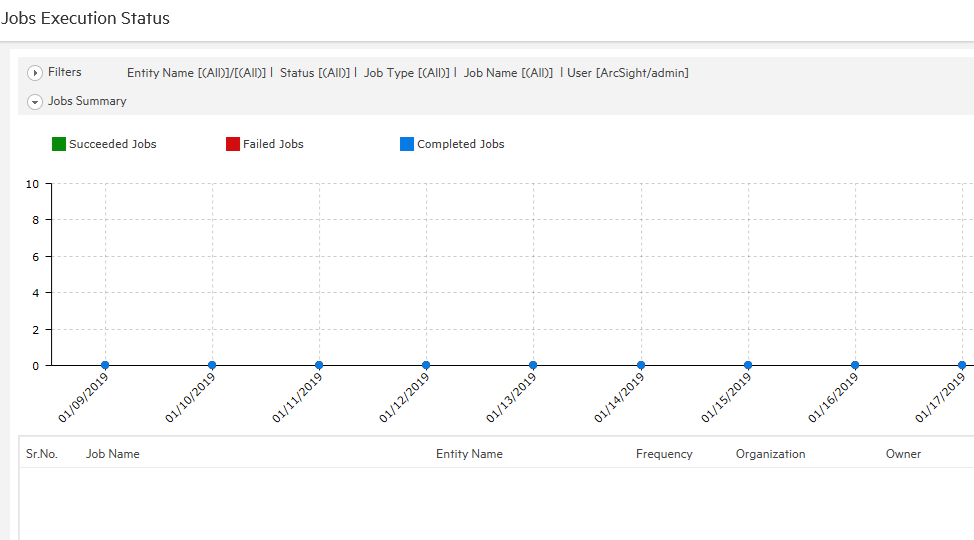This screenshot has height=540, width=974.
Task: Click the User [ArcSight/admin] filter text
Action: click(628, 73)
